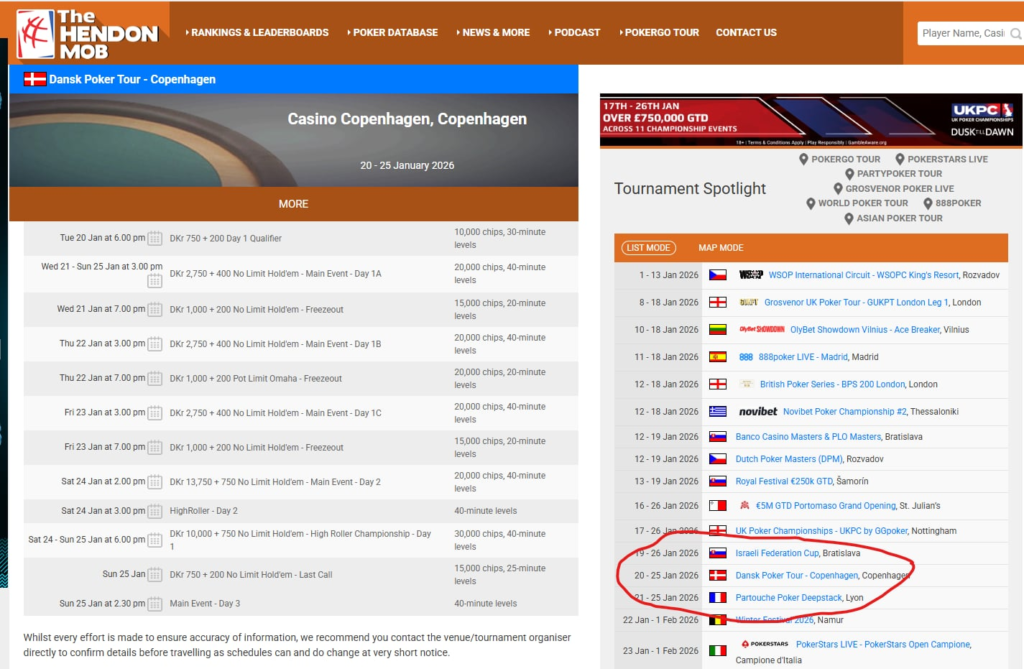Screen dimensions: 1024x669
Task: Click the Danish flag in the blue header
Action: (x=34, y=79)
